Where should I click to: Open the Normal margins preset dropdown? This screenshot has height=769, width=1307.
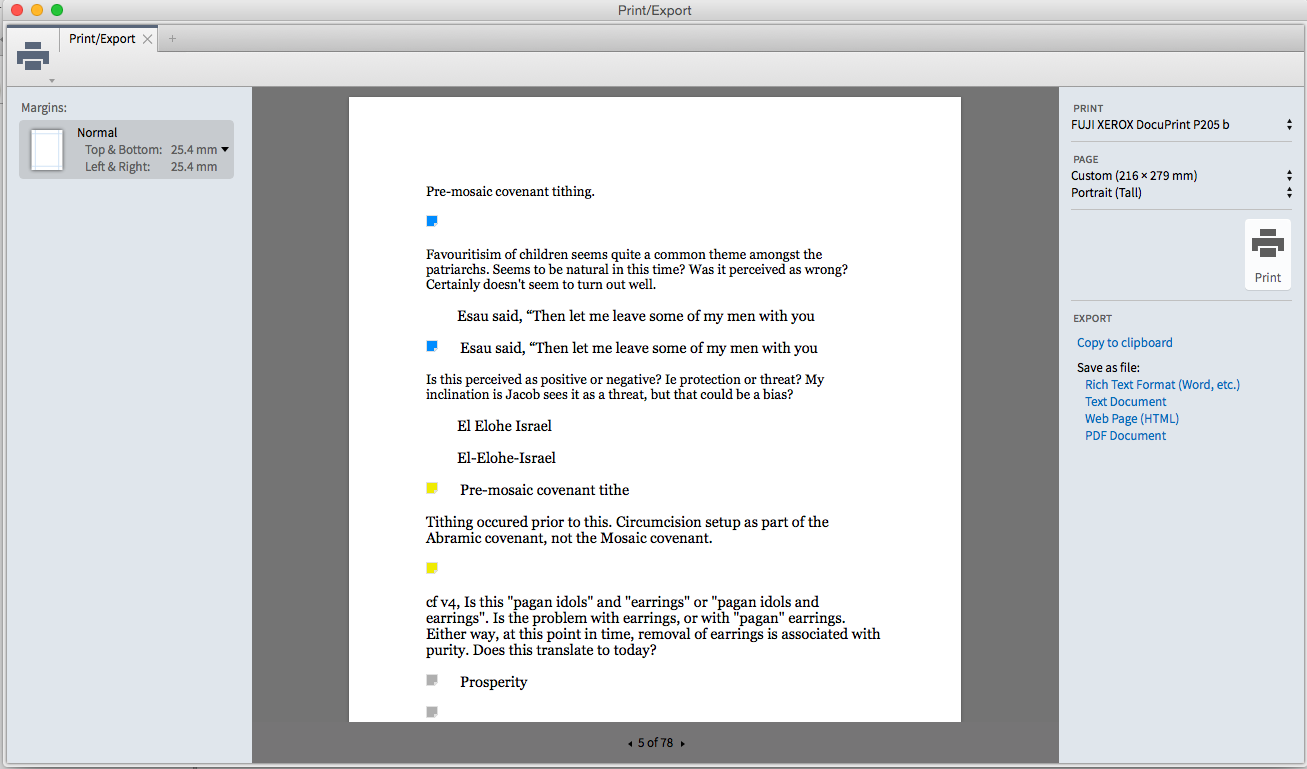point(226,148)
